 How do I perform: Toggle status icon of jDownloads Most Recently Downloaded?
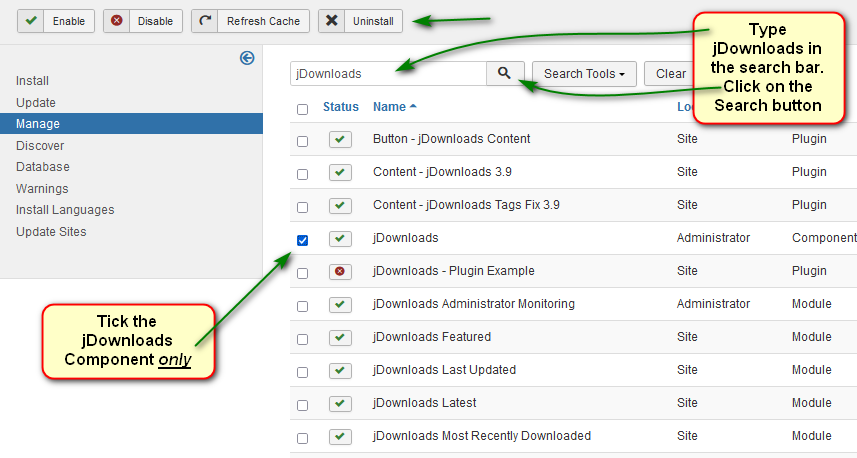340,436
